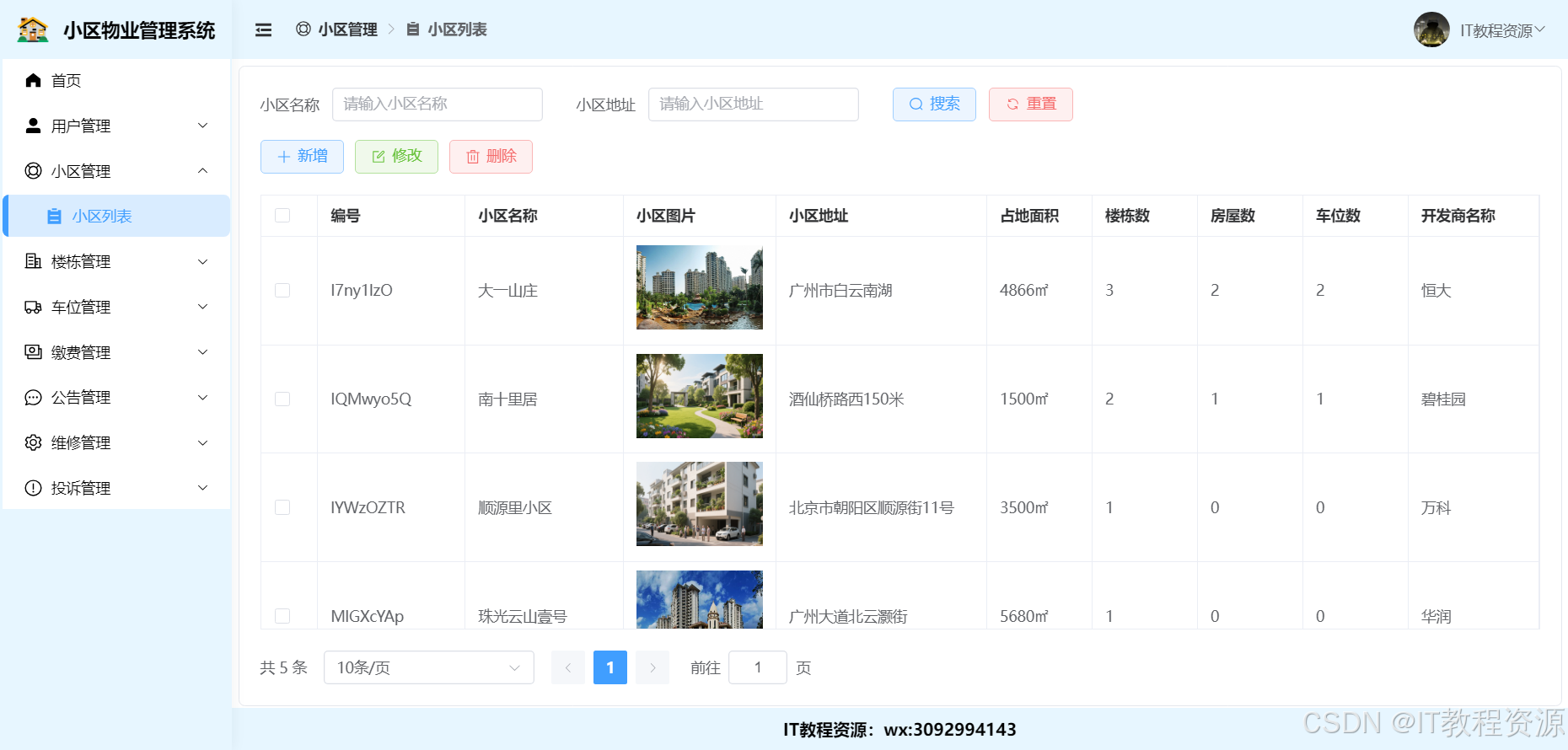Toggle the sidebar collapse hamburger icon
Viewport: 1568px width, 750px height.
click(264, 30)
